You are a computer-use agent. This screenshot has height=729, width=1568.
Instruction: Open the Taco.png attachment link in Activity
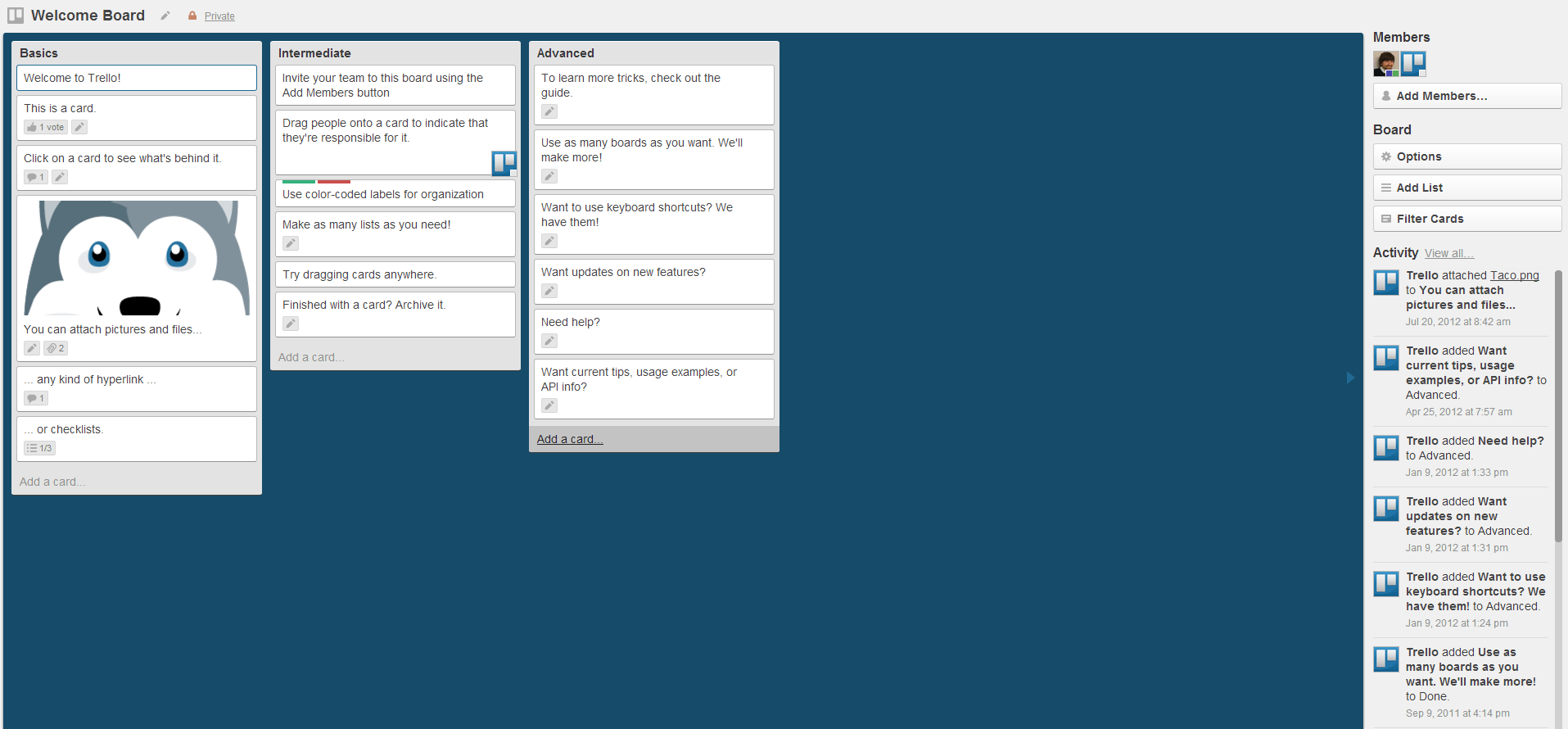point(1514,275)
